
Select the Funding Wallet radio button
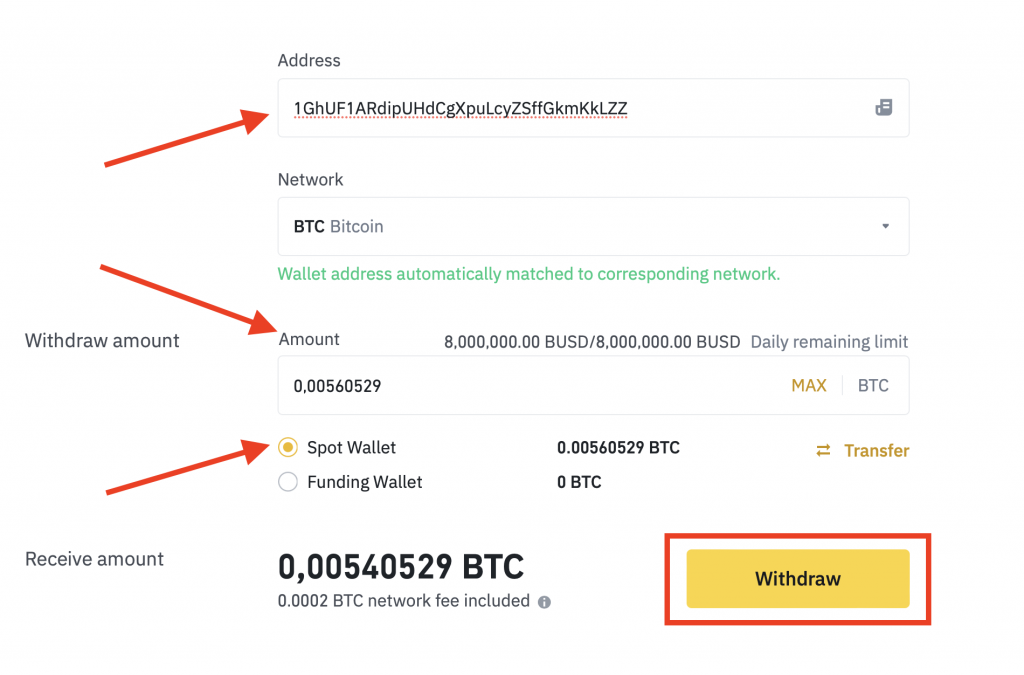[x=288, y=482]
